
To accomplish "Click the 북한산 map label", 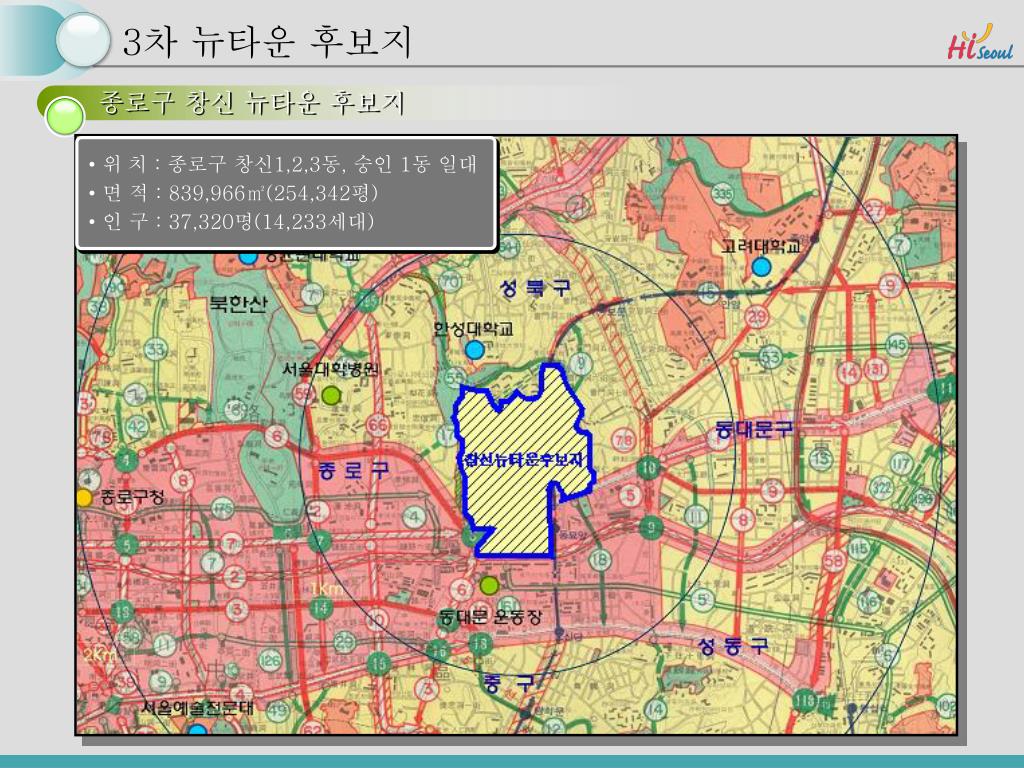I will click(x=239, y=304).
